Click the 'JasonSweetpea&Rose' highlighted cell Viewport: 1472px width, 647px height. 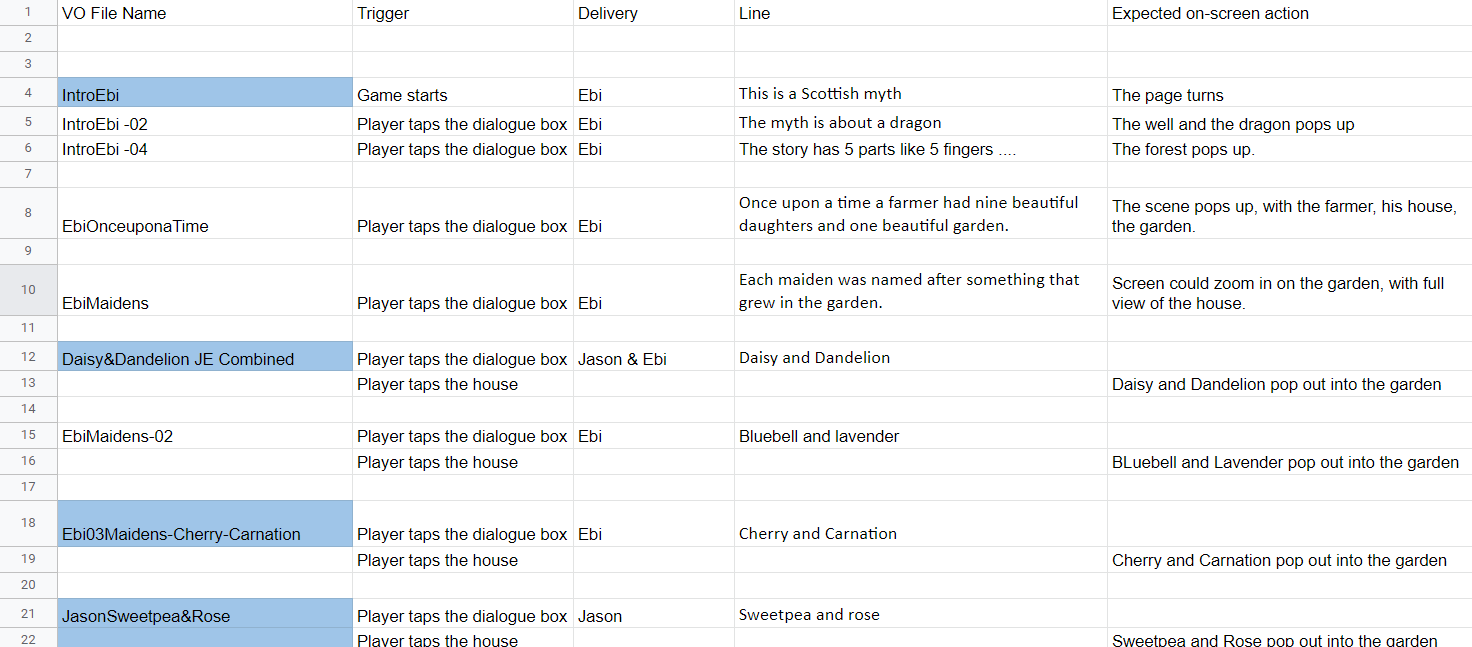[205, 613]
